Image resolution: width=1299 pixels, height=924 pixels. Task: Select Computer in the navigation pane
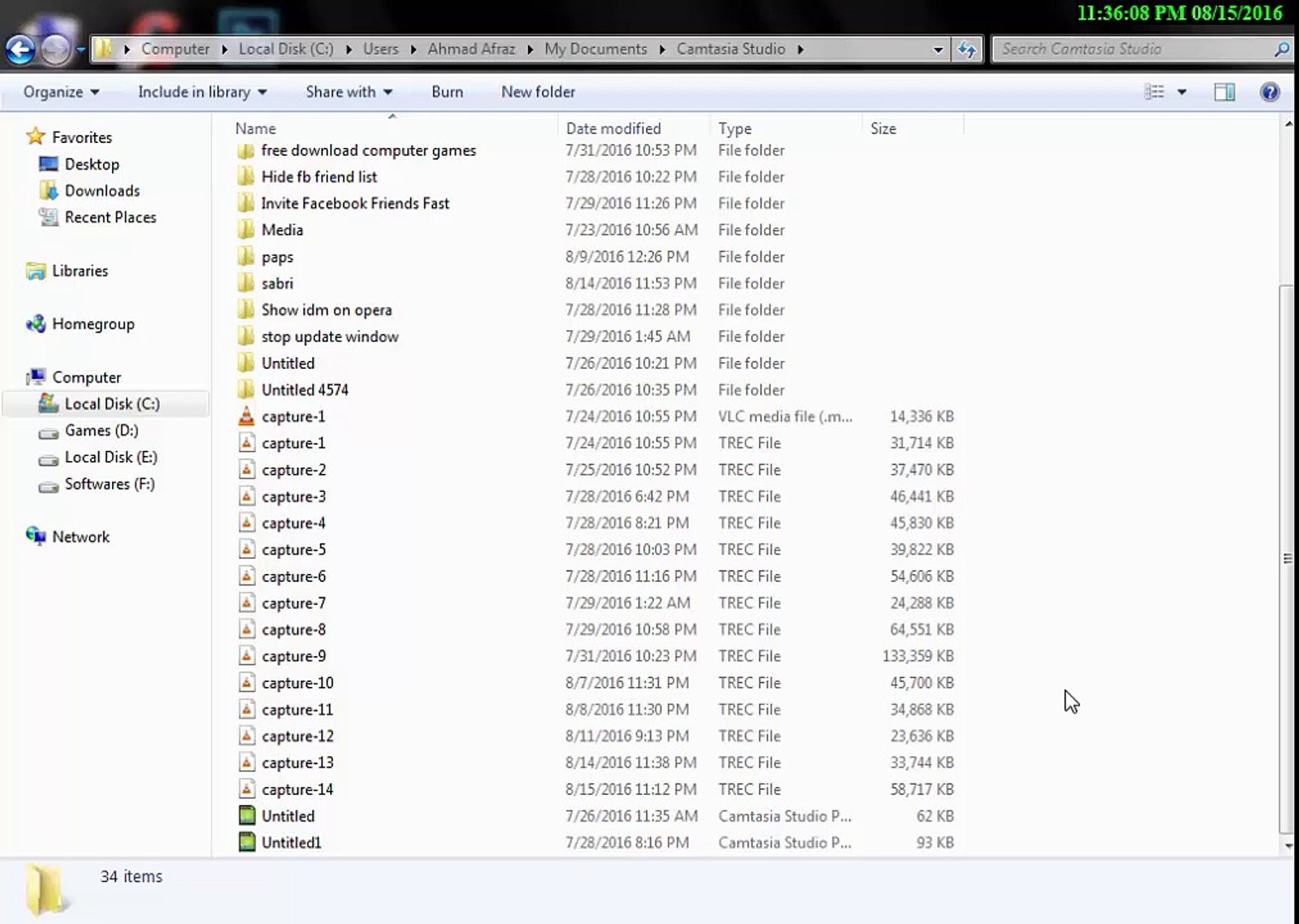click(x=86, y=377)
